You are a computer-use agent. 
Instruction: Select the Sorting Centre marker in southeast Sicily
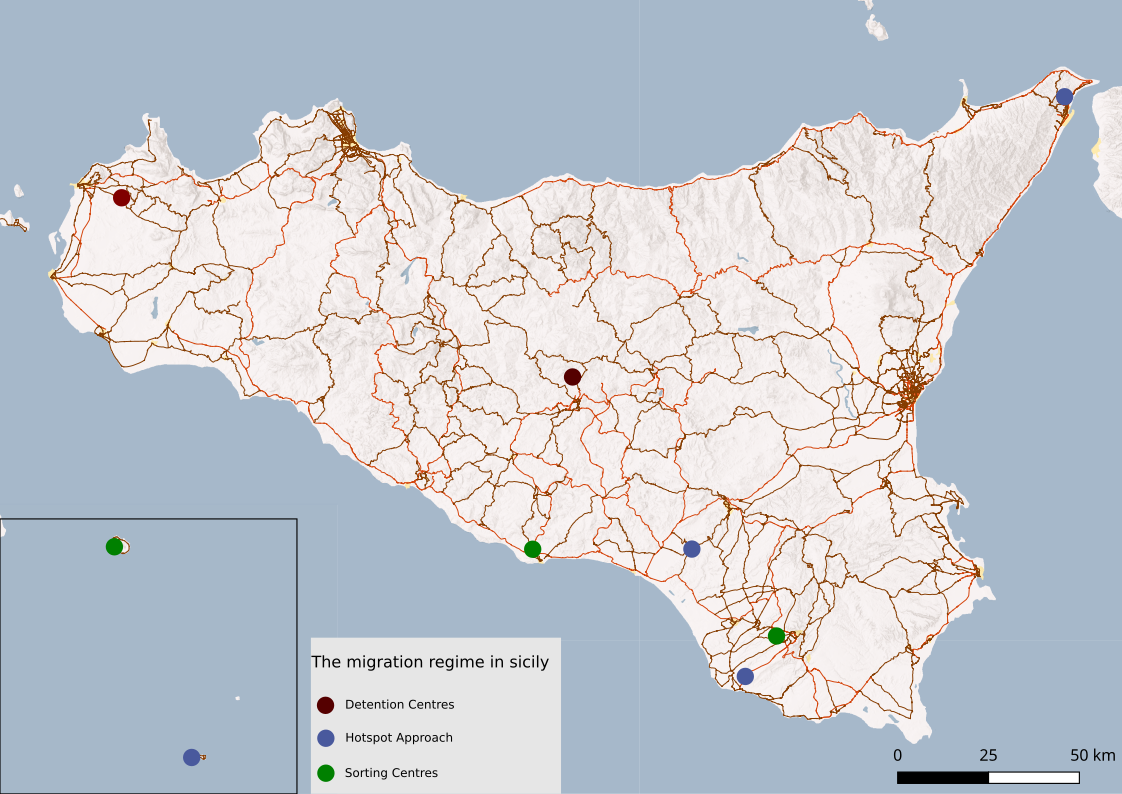click(777, 635)
